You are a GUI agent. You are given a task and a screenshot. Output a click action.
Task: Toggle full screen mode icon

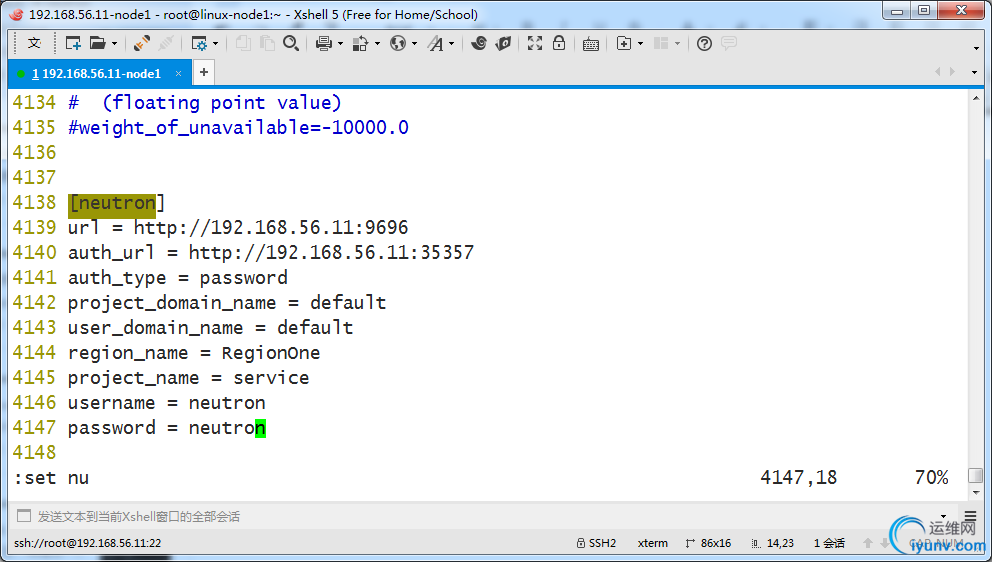[x=535, y=43]
